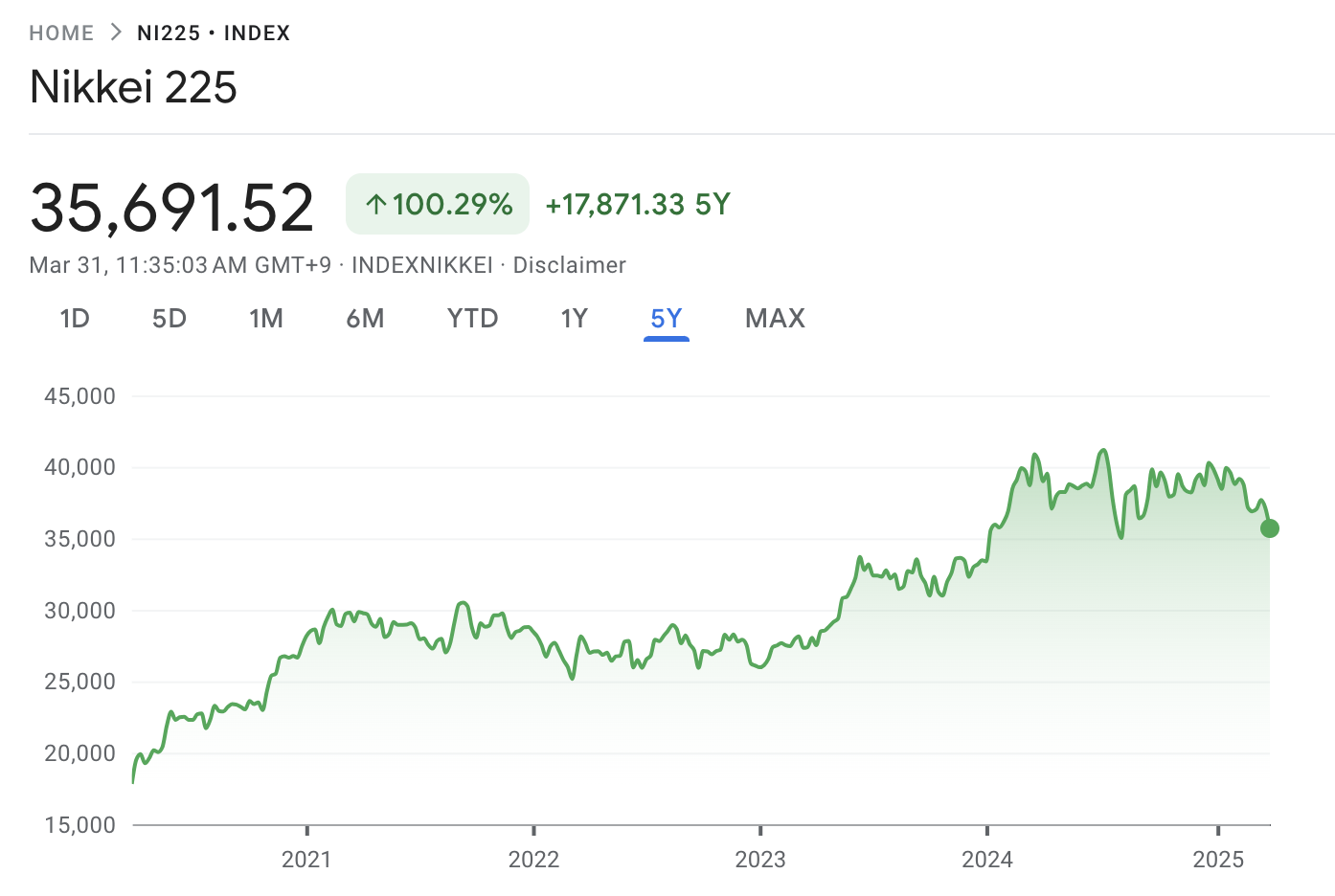Click the 2025 marker on the time axis
Viewport: 1335px width, 896px height.
click(x=1217, y=859)
